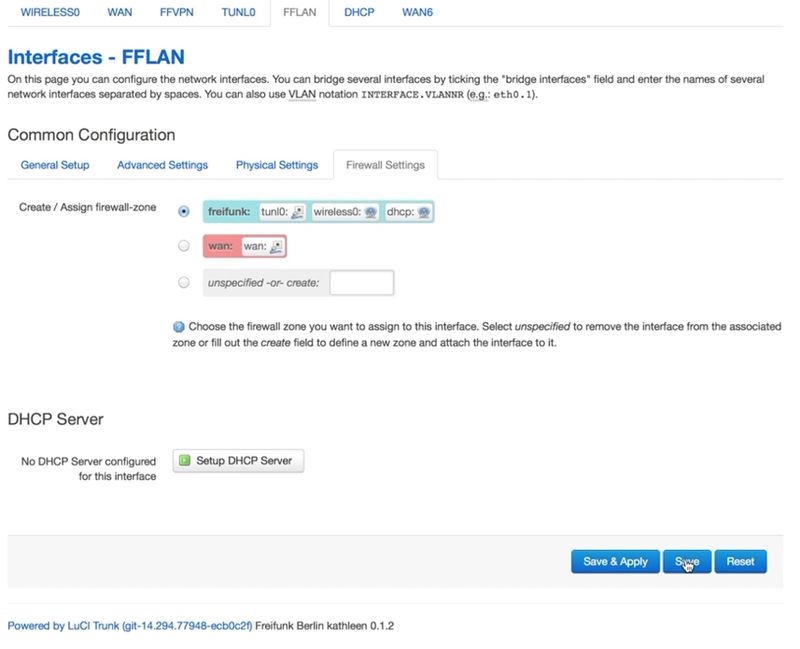Click the Save & Apply button
This screenshot has height=649, width=800.
click(x=614, y=562)
